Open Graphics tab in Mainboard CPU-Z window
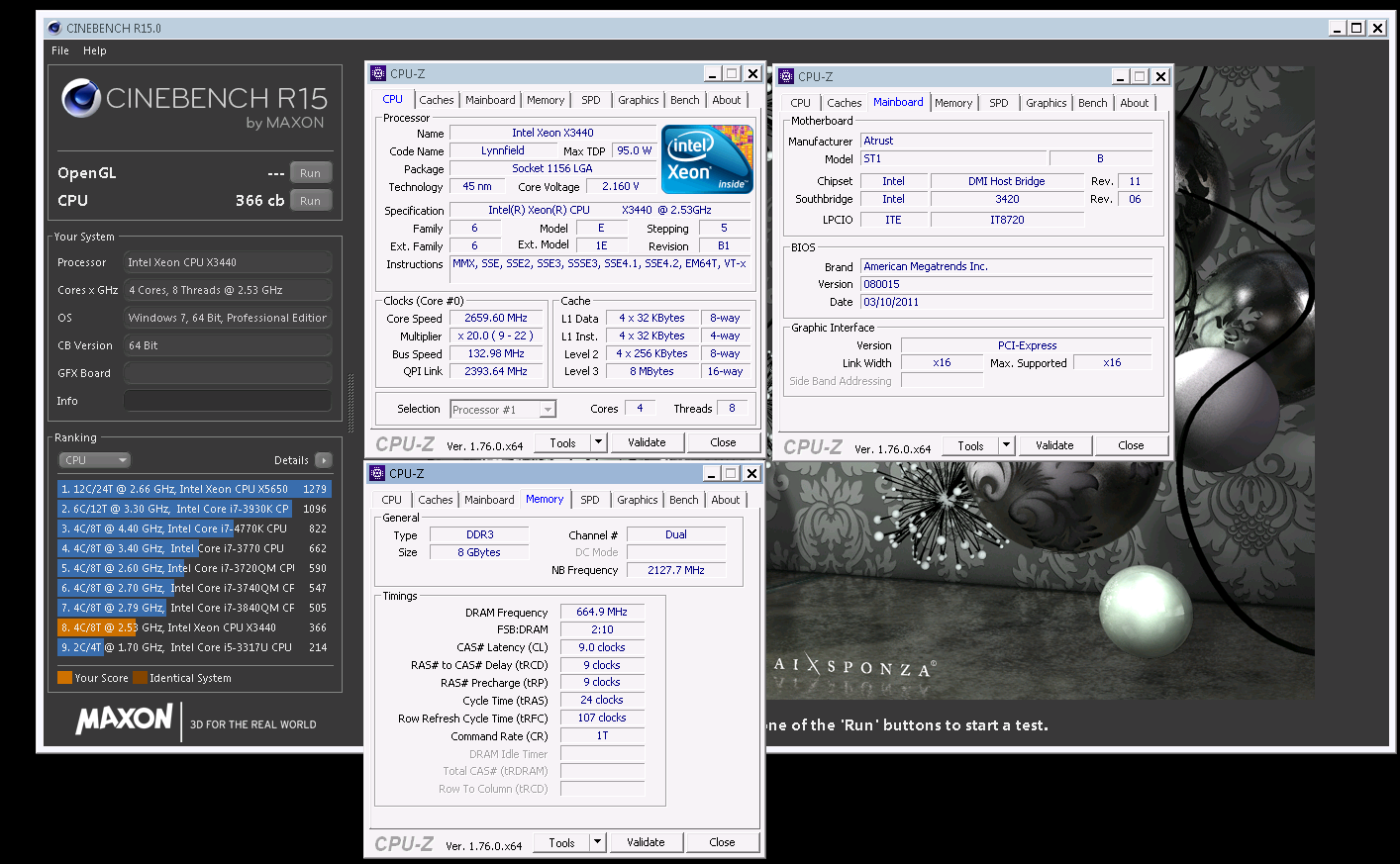Image resolution: width=1400 pixels, height=864 pixels. coord(1046,103)
